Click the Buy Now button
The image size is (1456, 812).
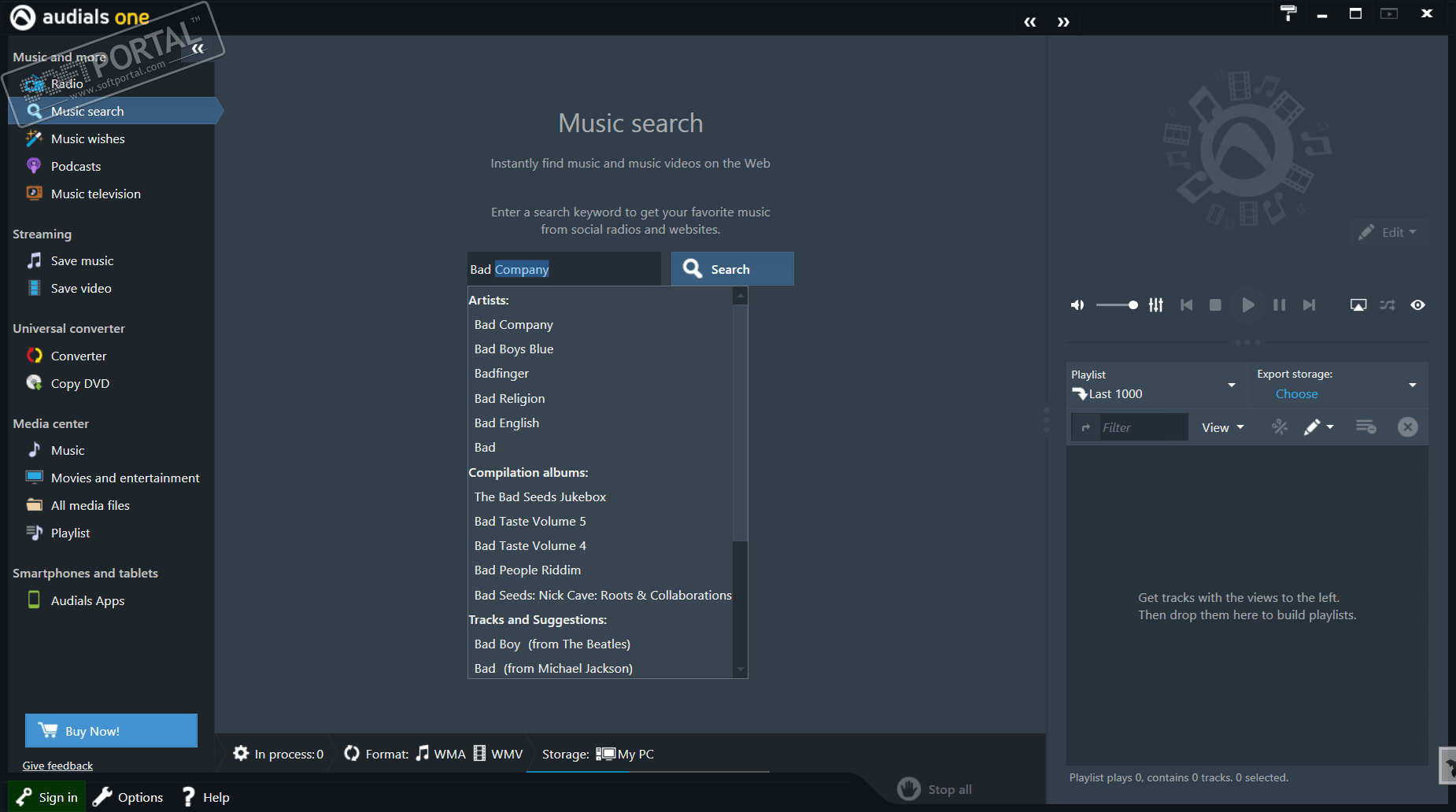coord(111,731)
